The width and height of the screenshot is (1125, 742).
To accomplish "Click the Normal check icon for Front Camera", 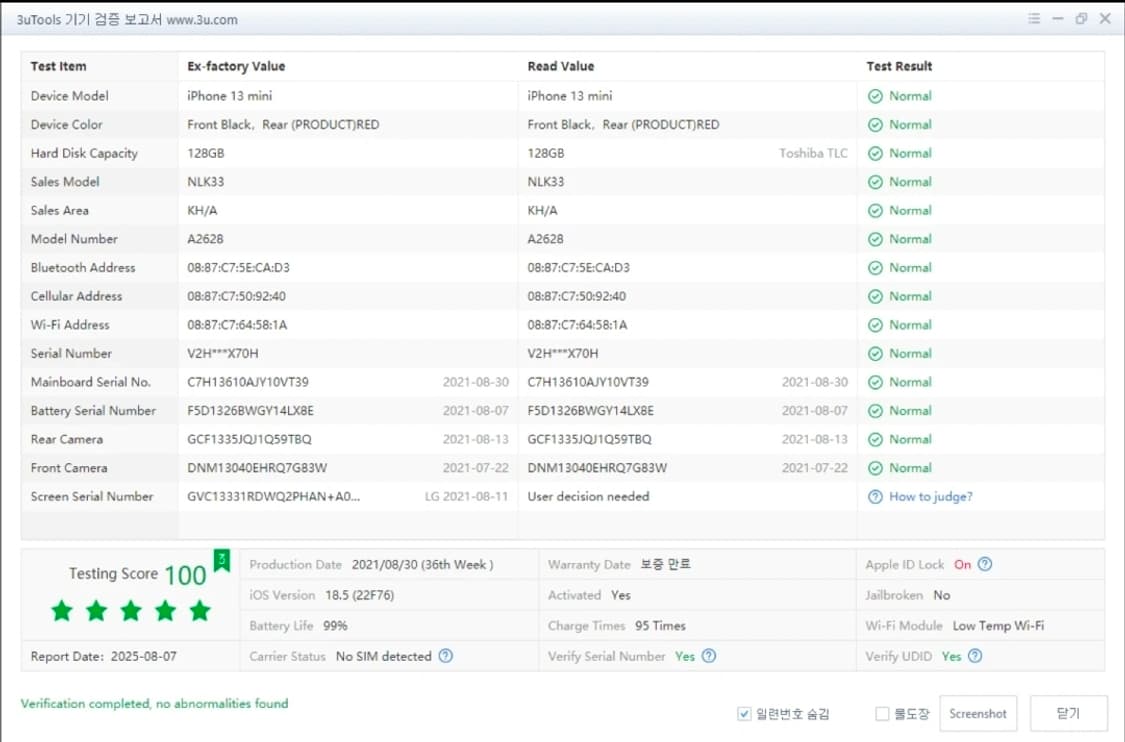I will [x=875, y=468].
